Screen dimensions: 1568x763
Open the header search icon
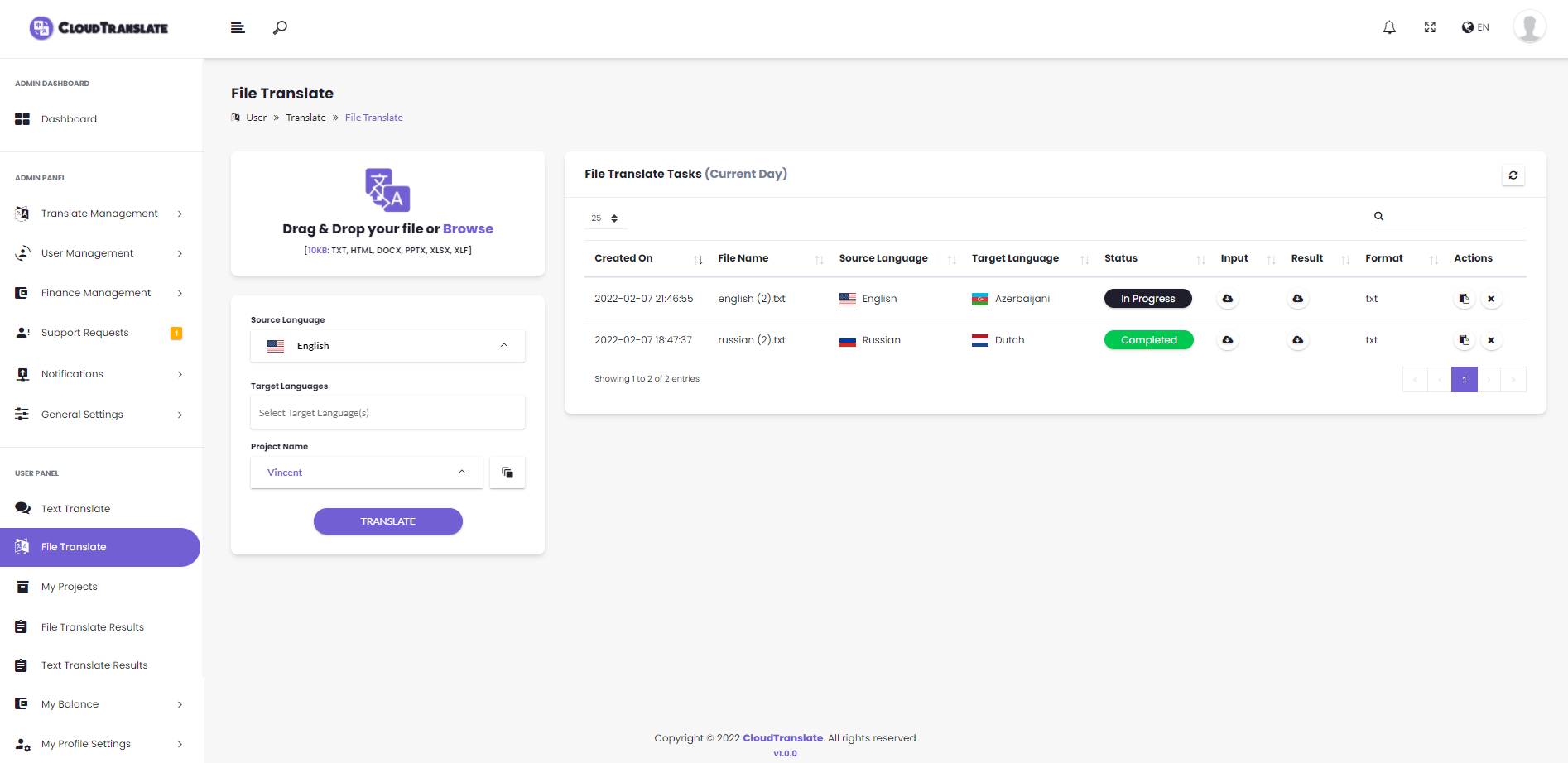pos(281,27)
